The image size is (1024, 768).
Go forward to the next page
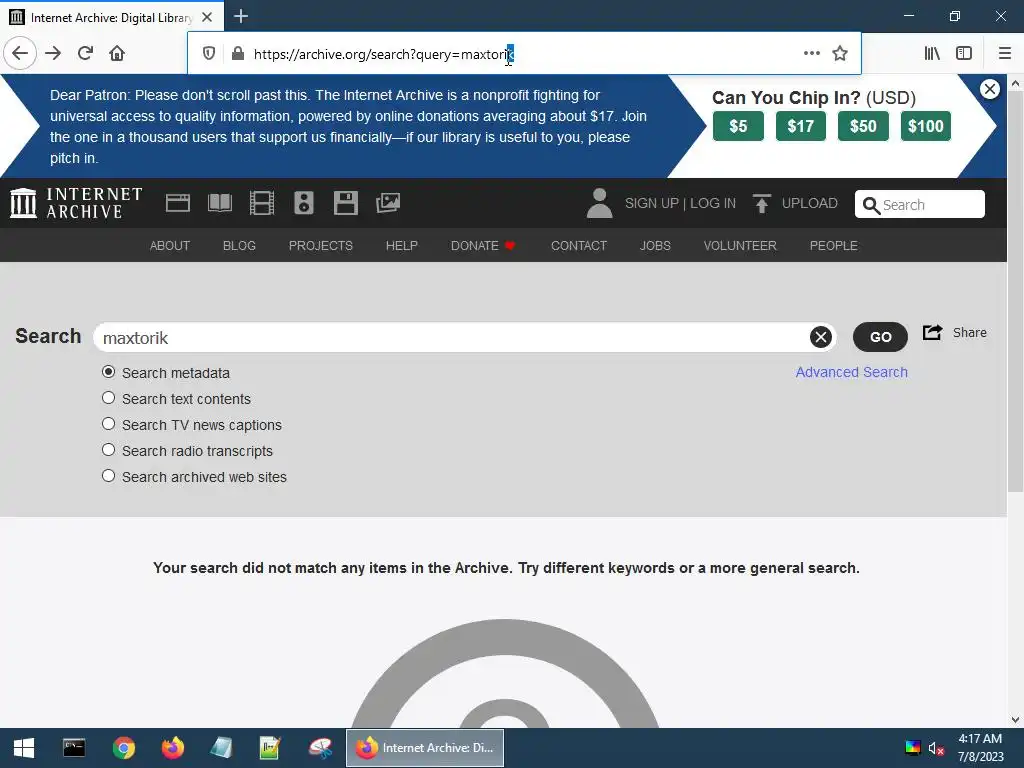click(53, 54)
